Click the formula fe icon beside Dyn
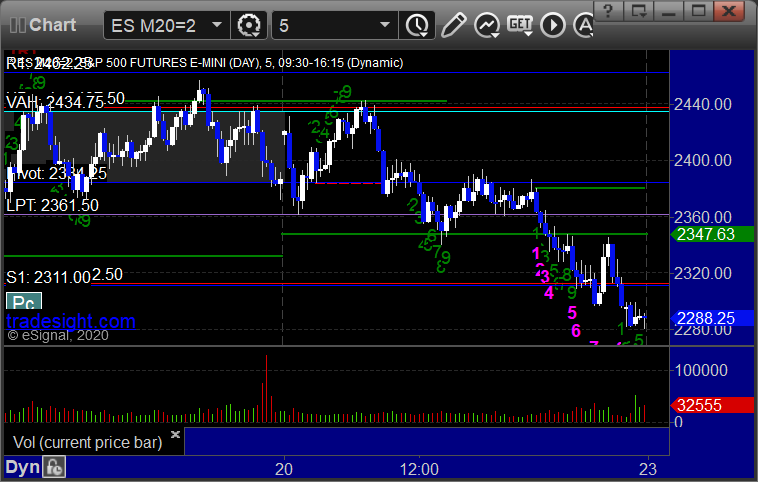 pos(54,468)
